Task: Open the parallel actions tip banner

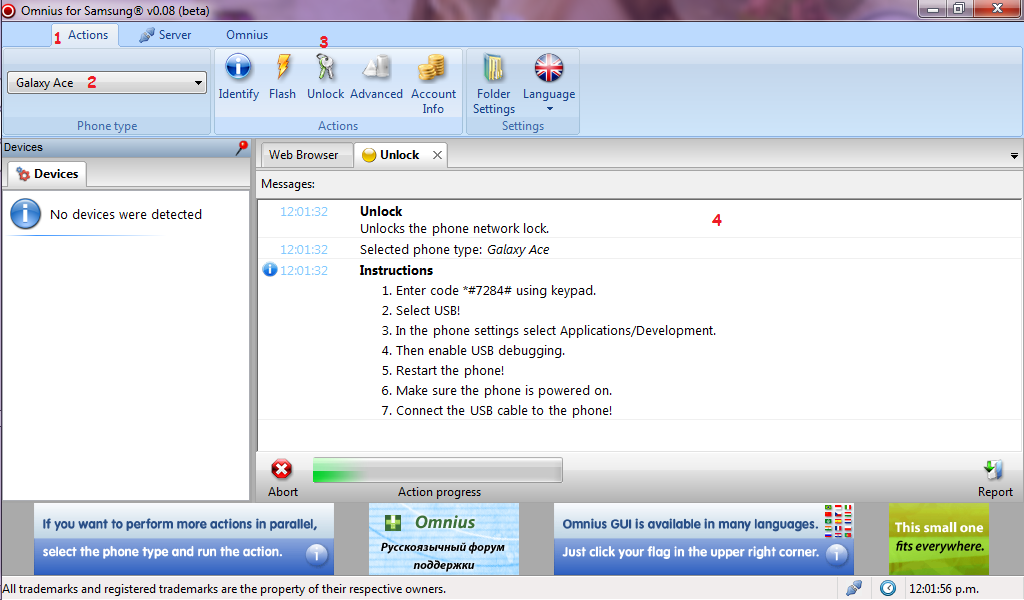Action: pyautogui.click(x=184, y=539)
